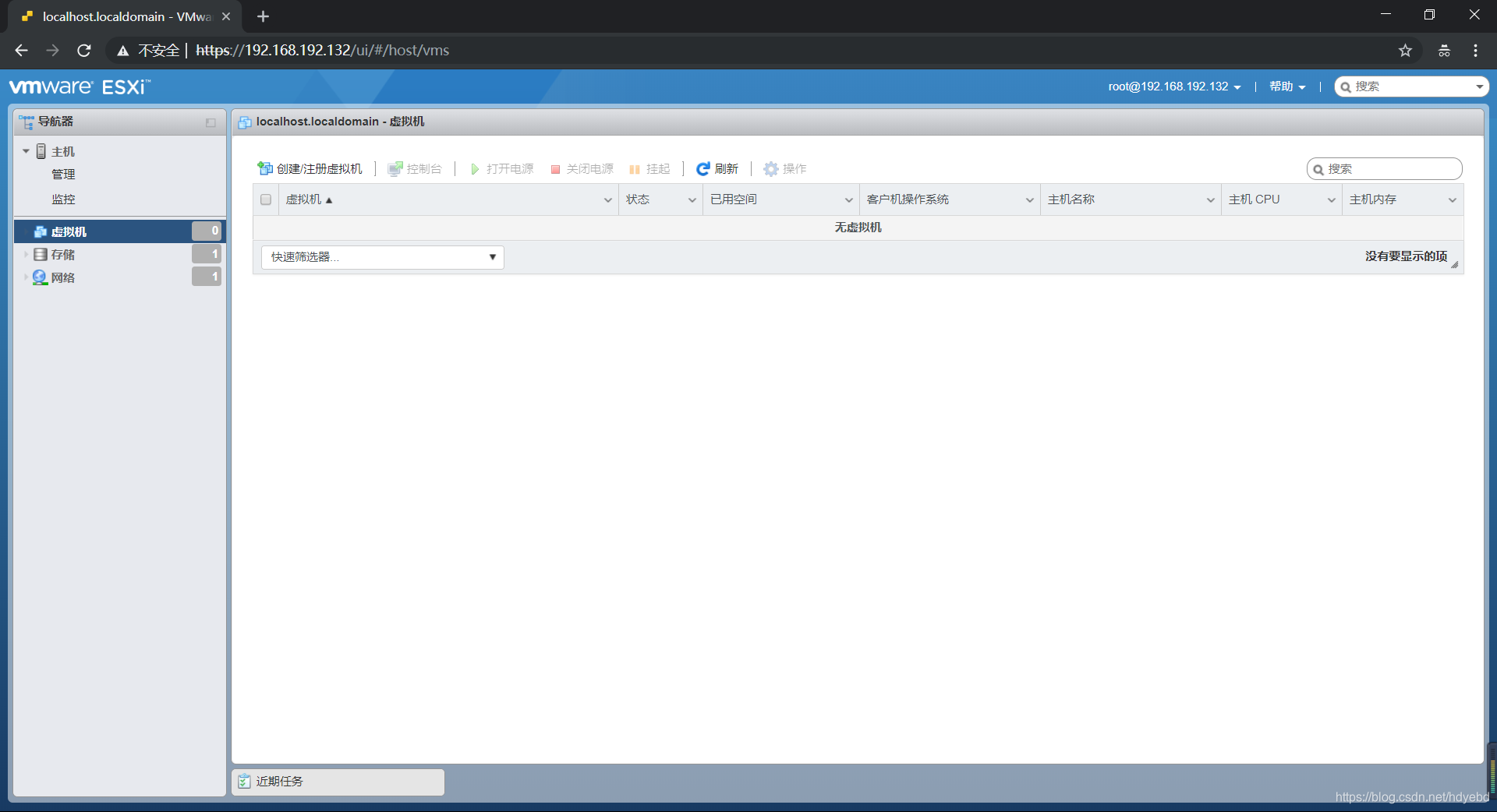The height and width of the screenshot is (812, 1497).
Task: Open the 已用空间 column dropdown arrow
Action: coord(849,200)
